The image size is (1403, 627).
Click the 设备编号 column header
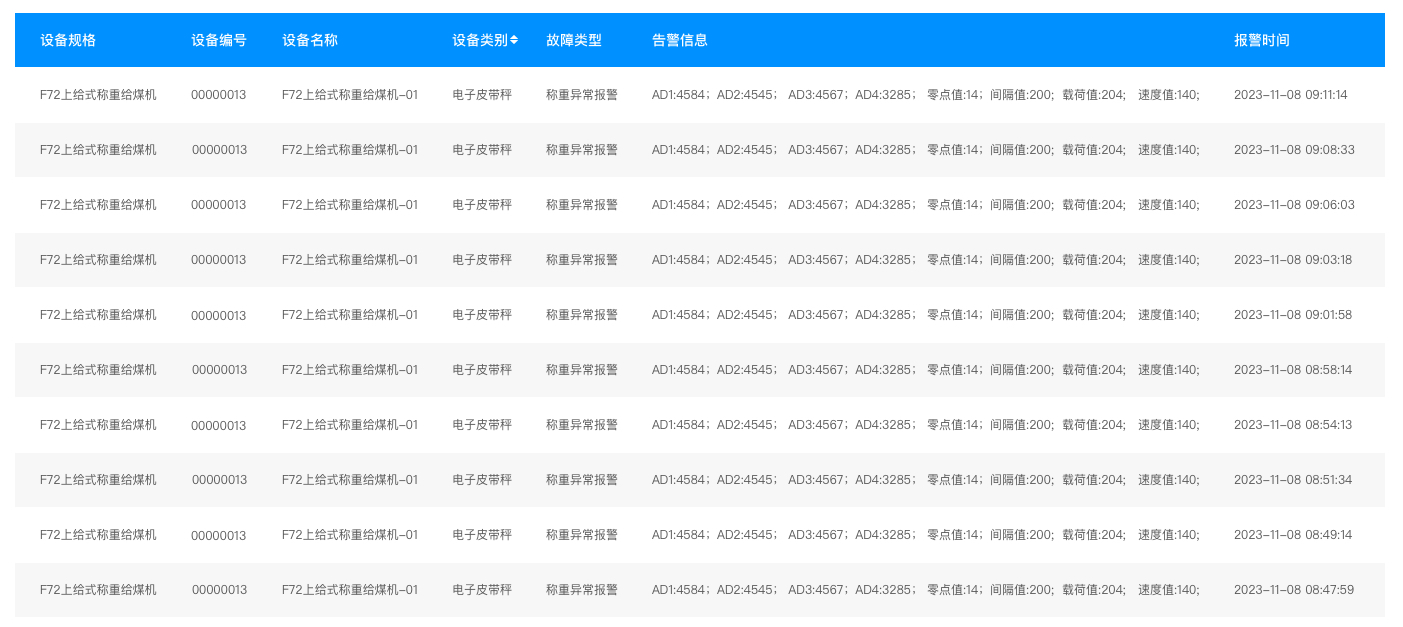pyautogui.click(x=217, y=40)
